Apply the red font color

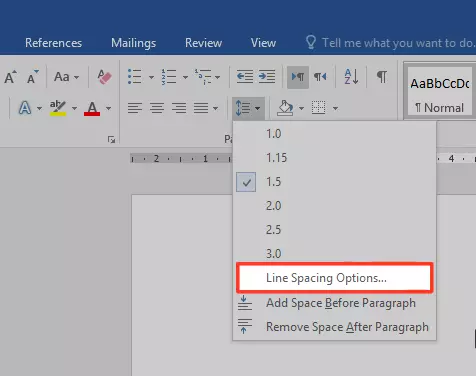coord(92,108)
